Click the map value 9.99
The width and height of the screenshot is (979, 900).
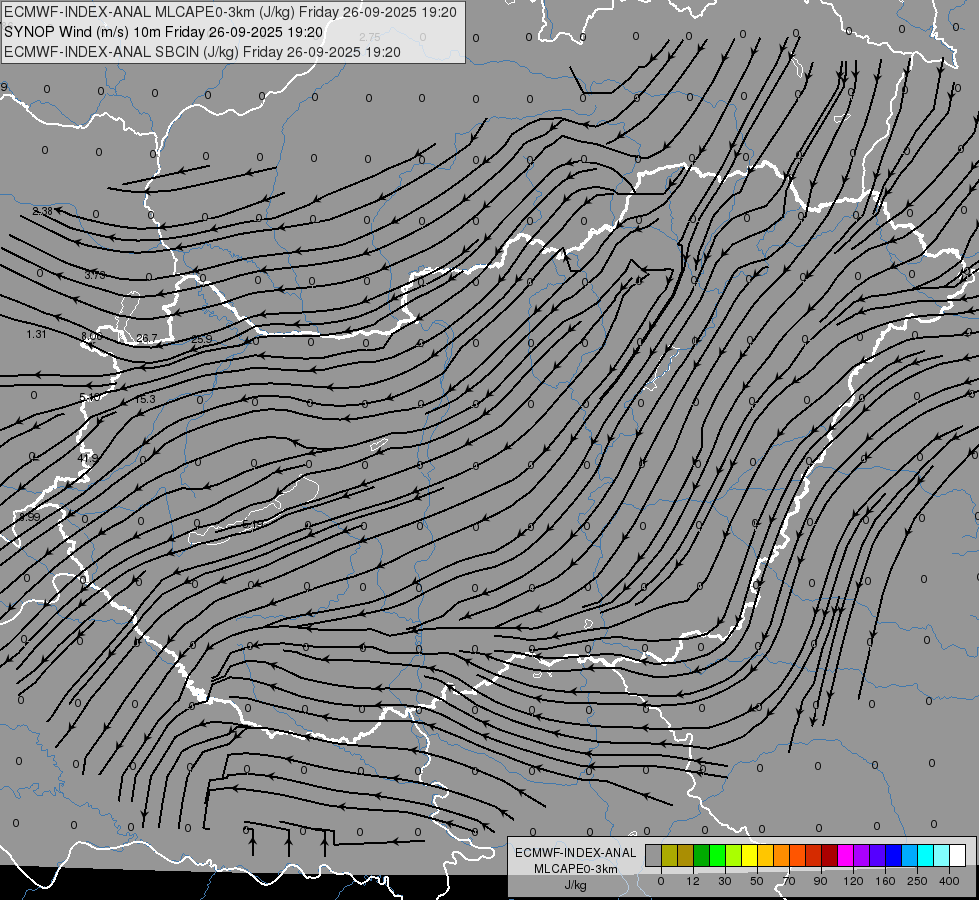[x=29, y=517]
